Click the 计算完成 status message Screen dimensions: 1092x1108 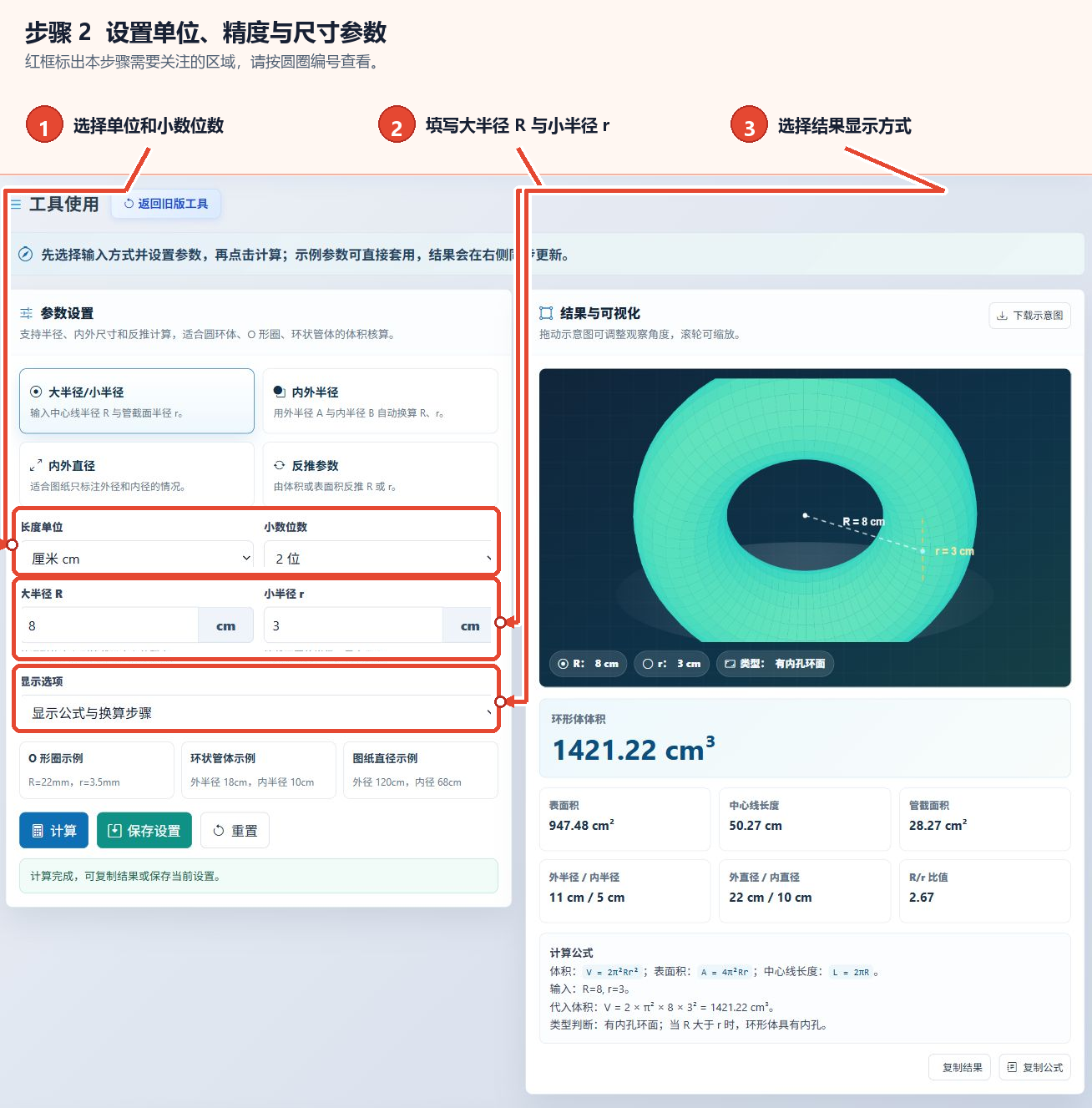tap(259, 876)
